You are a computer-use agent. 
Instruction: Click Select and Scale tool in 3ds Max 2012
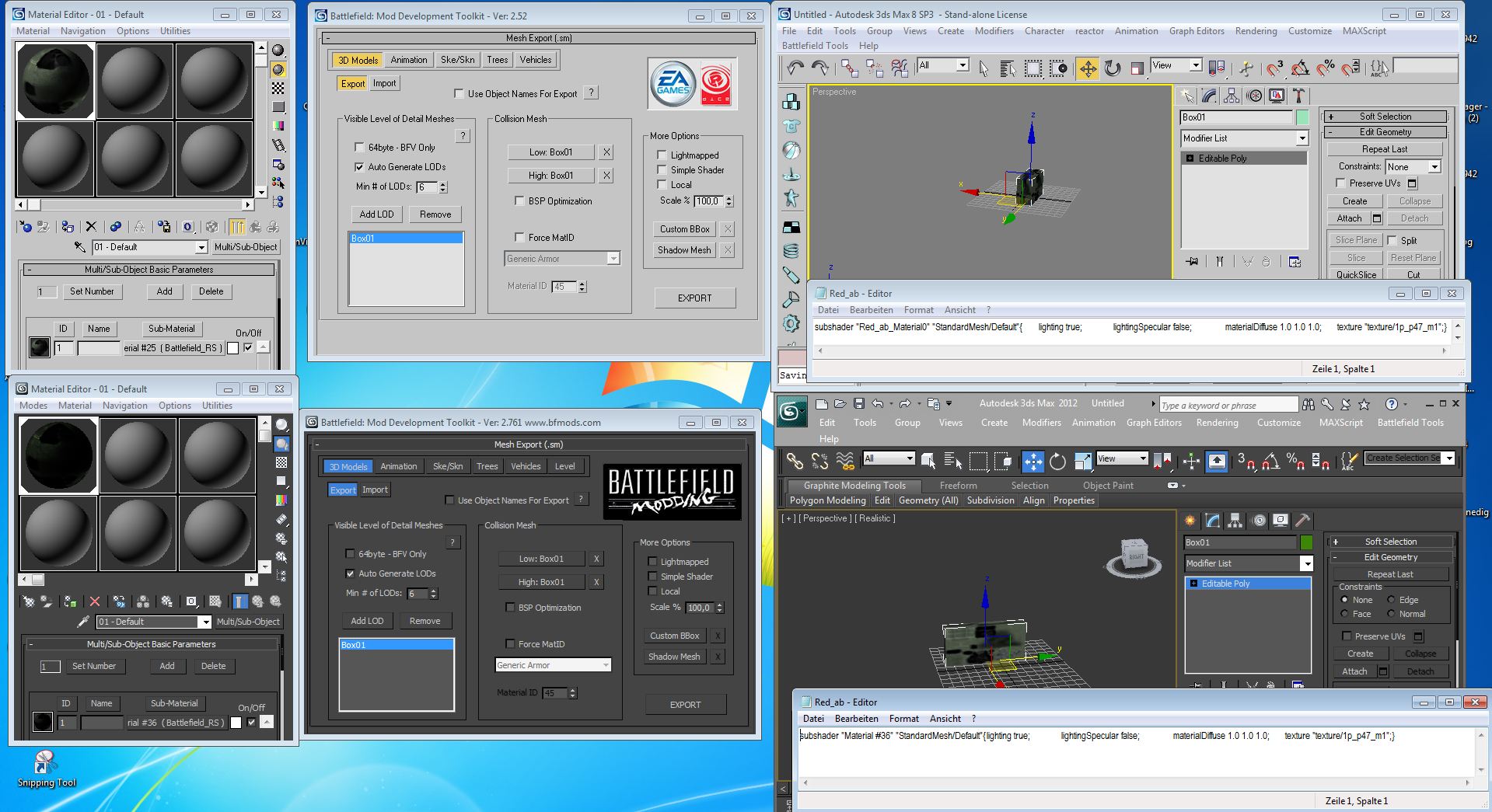[1082, 461]
